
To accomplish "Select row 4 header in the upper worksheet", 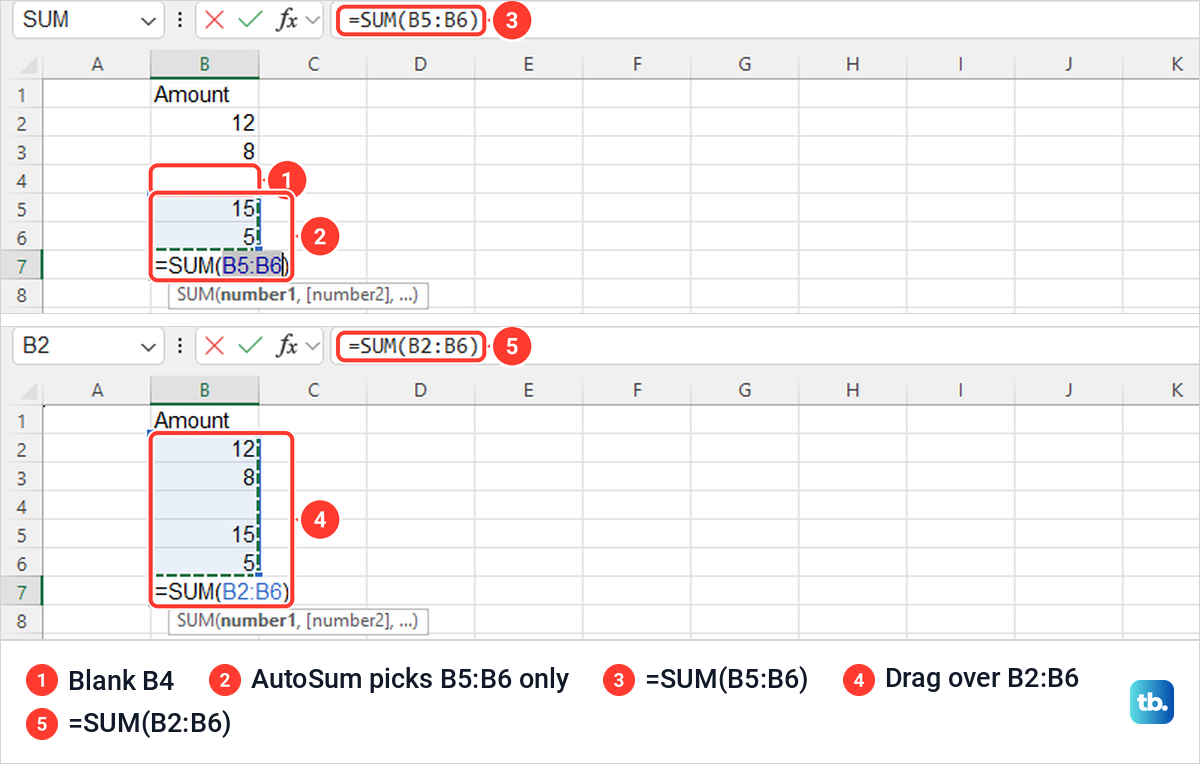I will point(22,181).
